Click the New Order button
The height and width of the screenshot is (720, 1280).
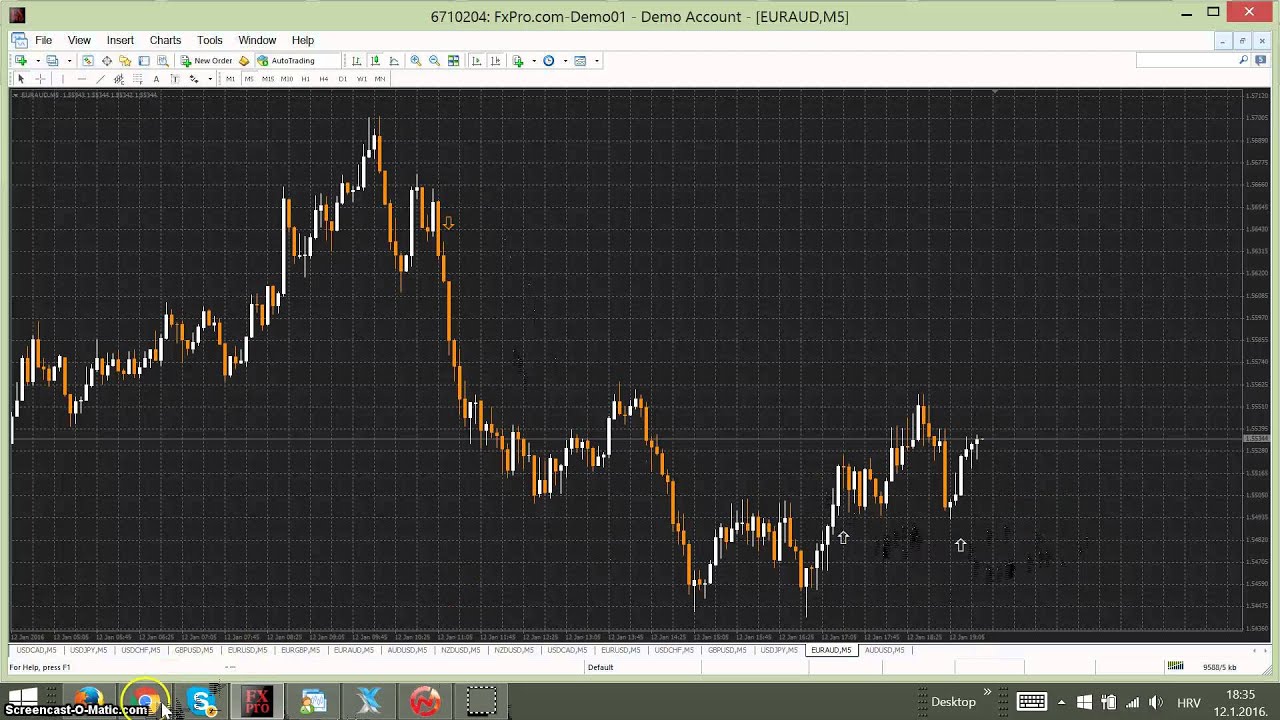pos(207,61)
